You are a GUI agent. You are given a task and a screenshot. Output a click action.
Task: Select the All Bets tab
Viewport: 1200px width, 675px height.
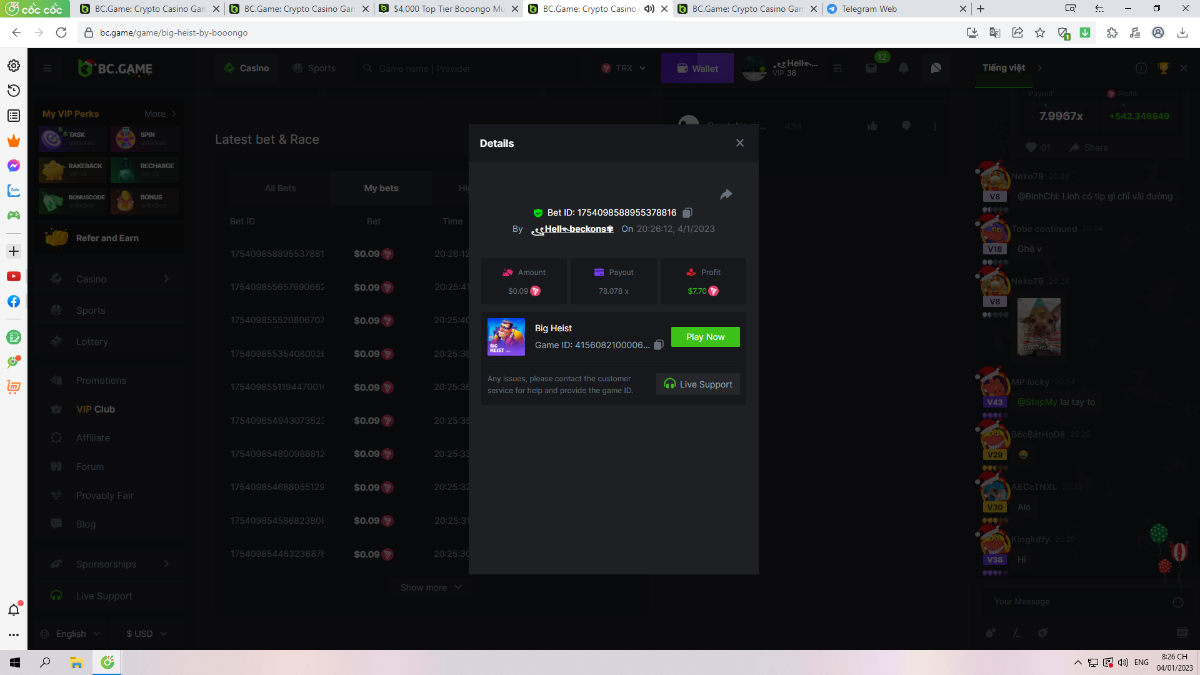[x=280, y=188]
